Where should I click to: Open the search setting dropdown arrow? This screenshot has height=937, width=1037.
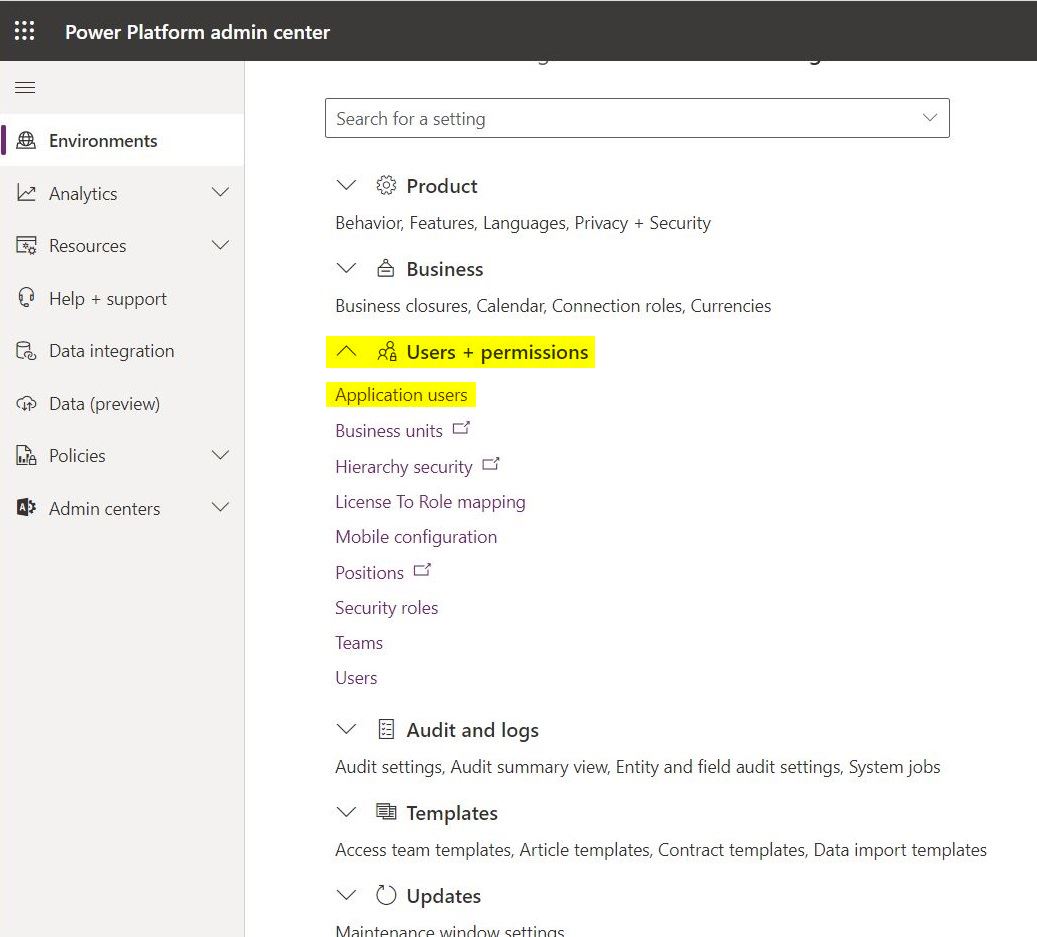coord(930,118)
